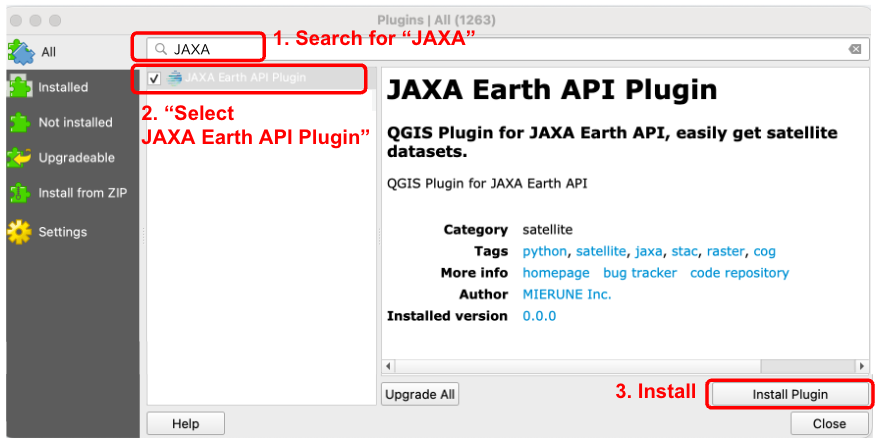Open the bug tracker link
889x448 pixels.
[x=640, y=273]
